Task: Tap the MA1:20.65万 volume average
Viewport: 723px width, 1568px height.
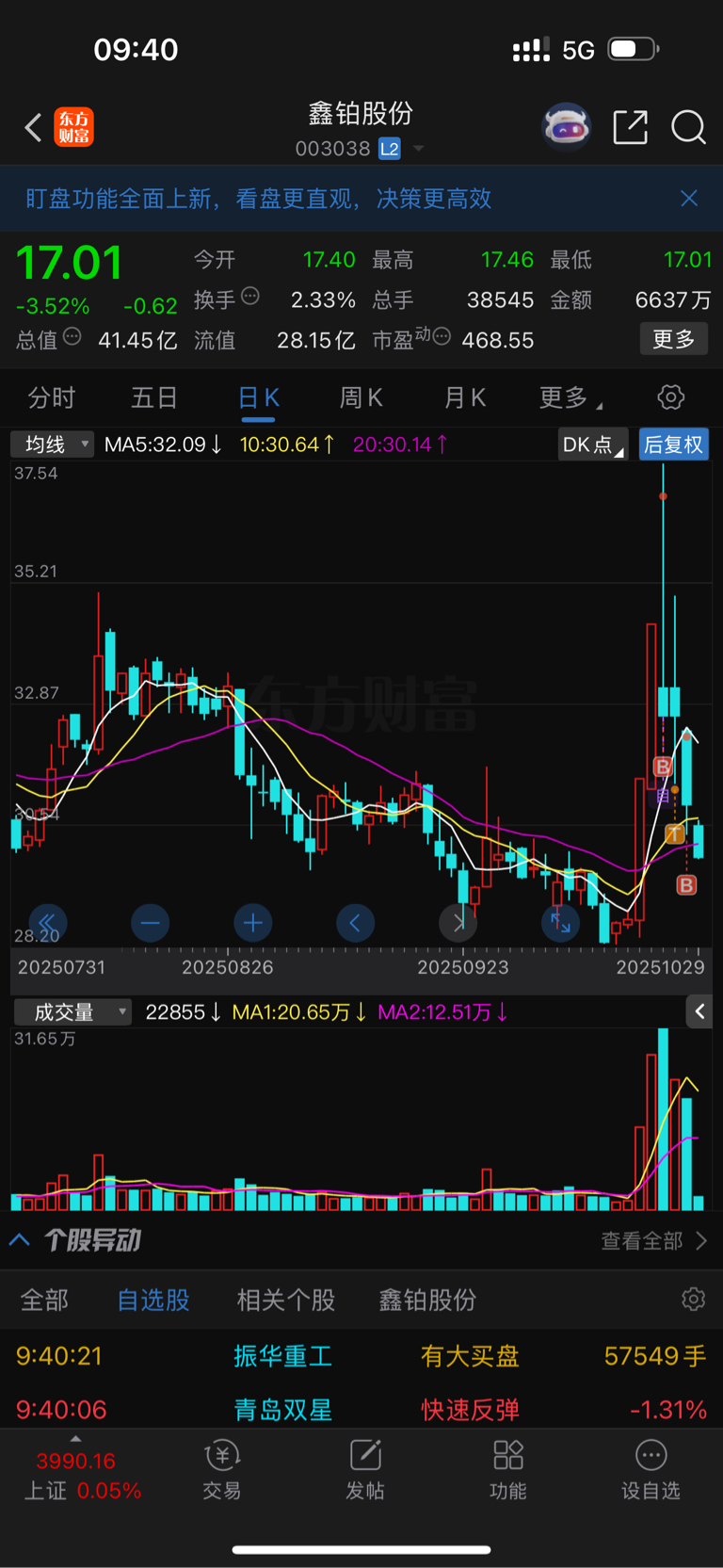Action: tap(299, 1012)
